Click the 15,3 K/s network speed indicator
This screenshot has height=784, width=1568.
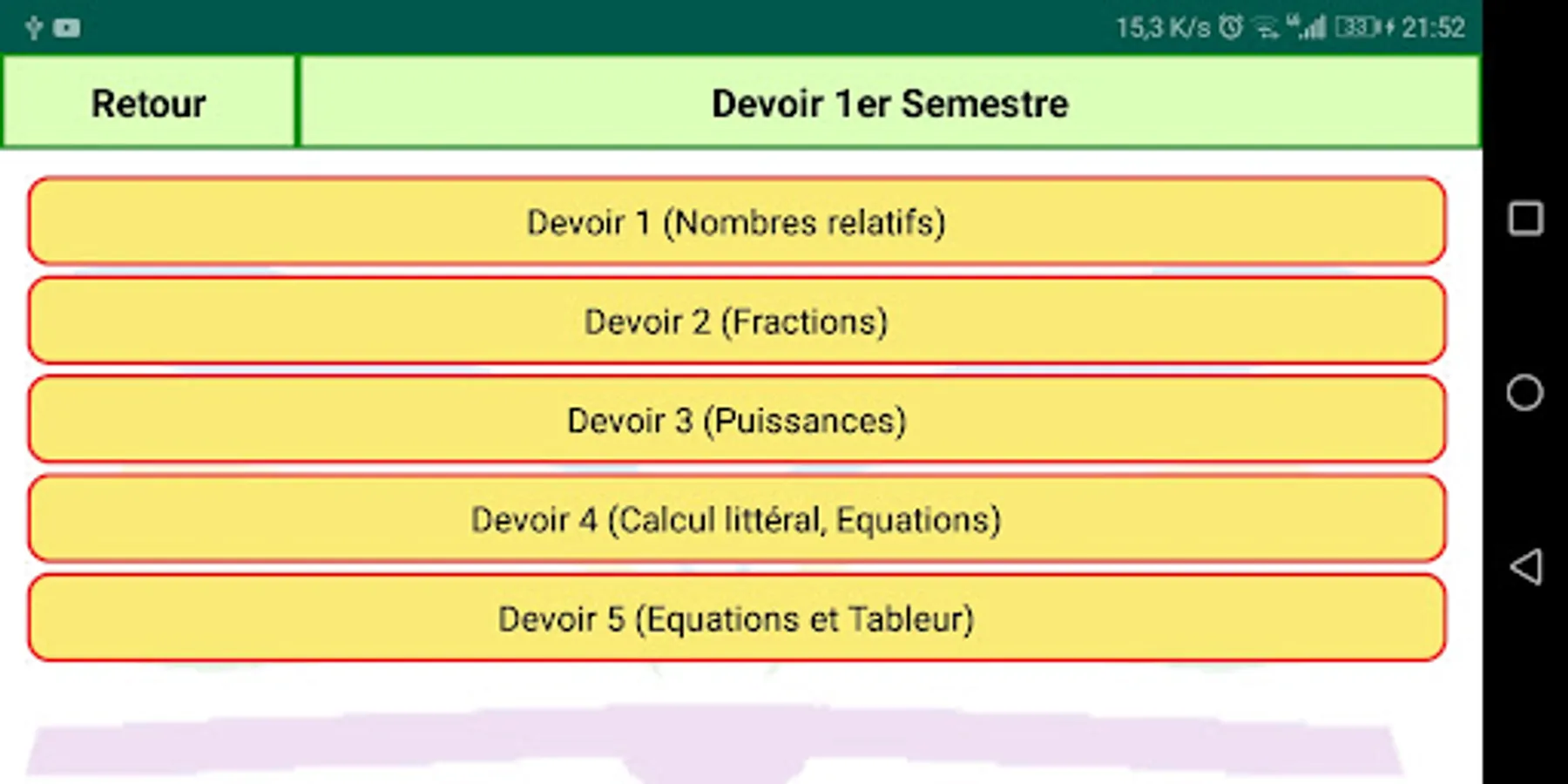pyautogui.click(x=1163, y=28)
